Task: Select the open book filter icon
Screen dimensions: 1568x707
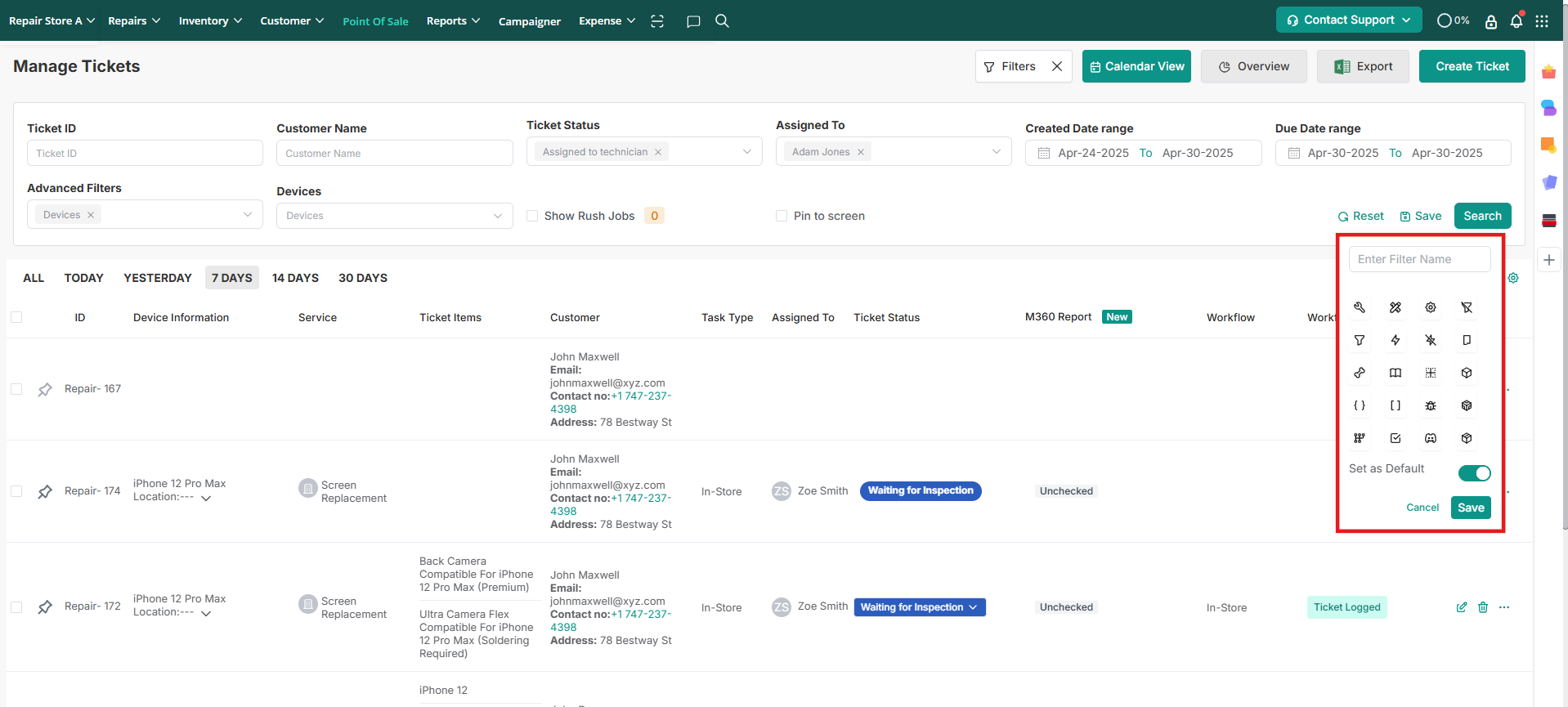Action: click(x=1396, y=373)
